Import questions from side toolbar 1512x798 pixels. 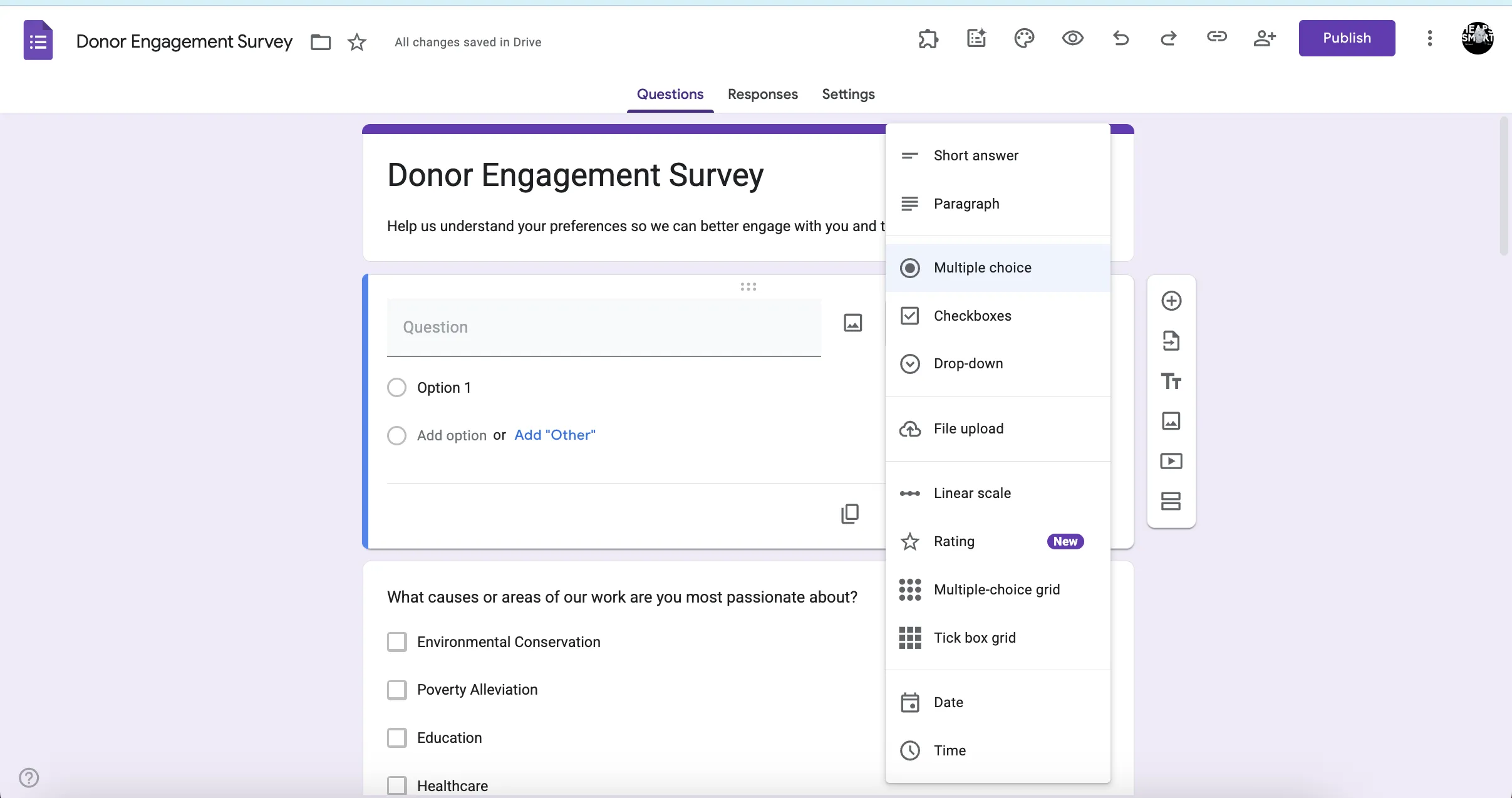click(1171, 341)
